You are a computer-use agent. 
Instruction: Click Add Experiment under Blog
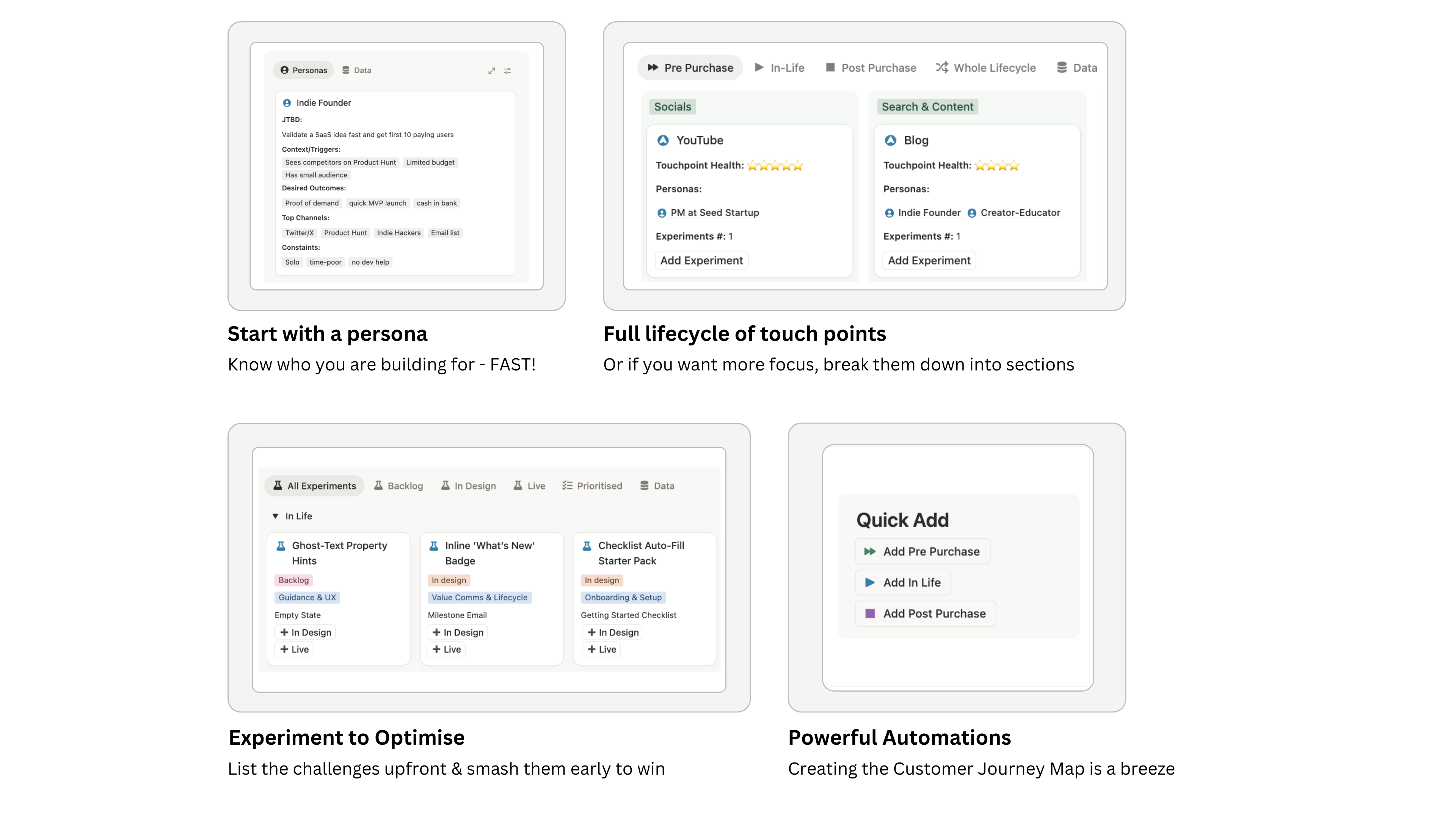click(929, 260)
